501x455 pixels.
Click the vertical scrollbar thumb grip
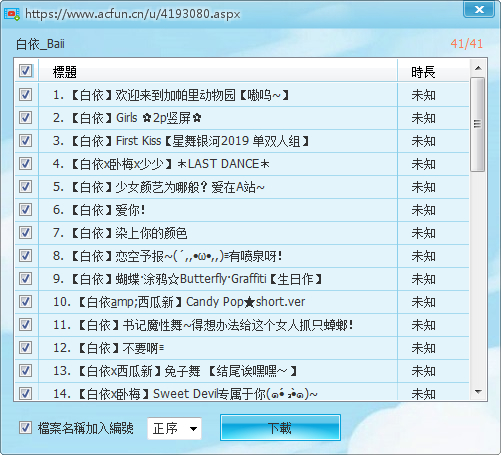point(478,124)
